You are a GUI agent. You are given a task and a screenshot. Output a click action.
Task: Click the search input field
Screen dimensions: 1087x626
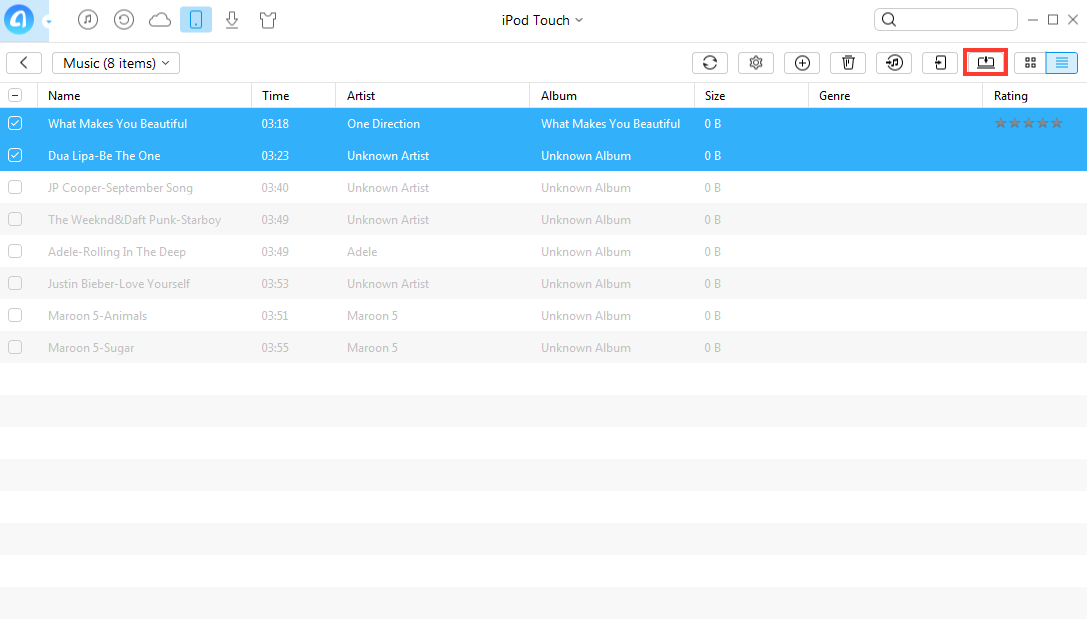coord(946,20)
